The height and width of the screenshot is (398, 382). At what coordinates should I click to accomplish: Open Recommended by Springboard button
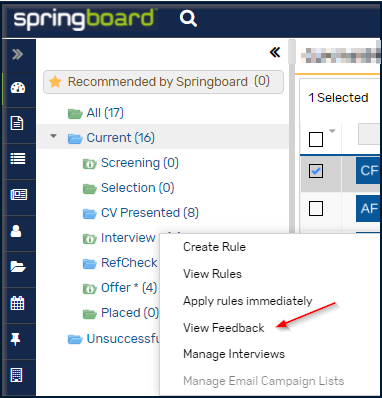(x=163, y=82)
